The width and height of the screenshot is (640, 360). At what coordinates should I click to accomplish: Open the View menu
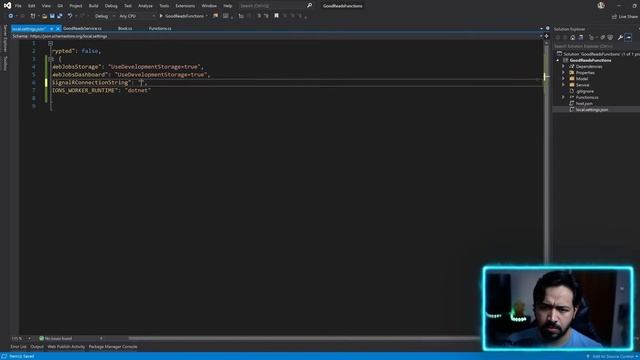point(46,6)
